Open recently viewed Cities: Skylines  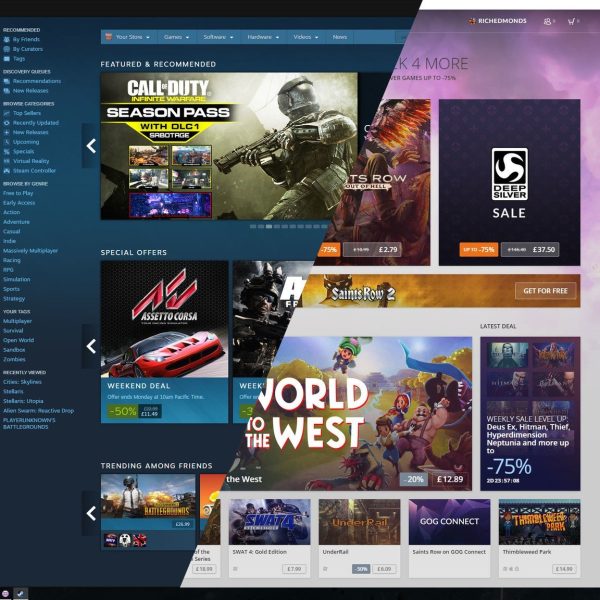pyautogui.click(x=22, y=382)
